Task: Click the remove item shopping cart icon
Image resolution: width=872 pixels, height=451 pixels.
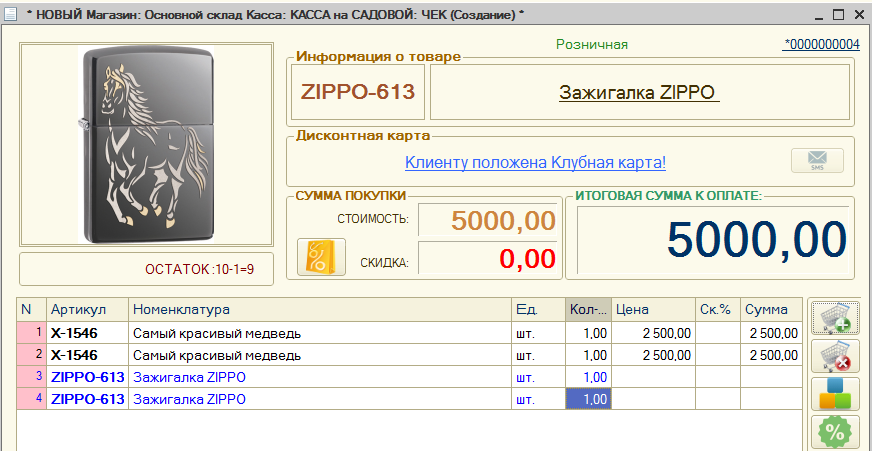Action: coord(836,356)
